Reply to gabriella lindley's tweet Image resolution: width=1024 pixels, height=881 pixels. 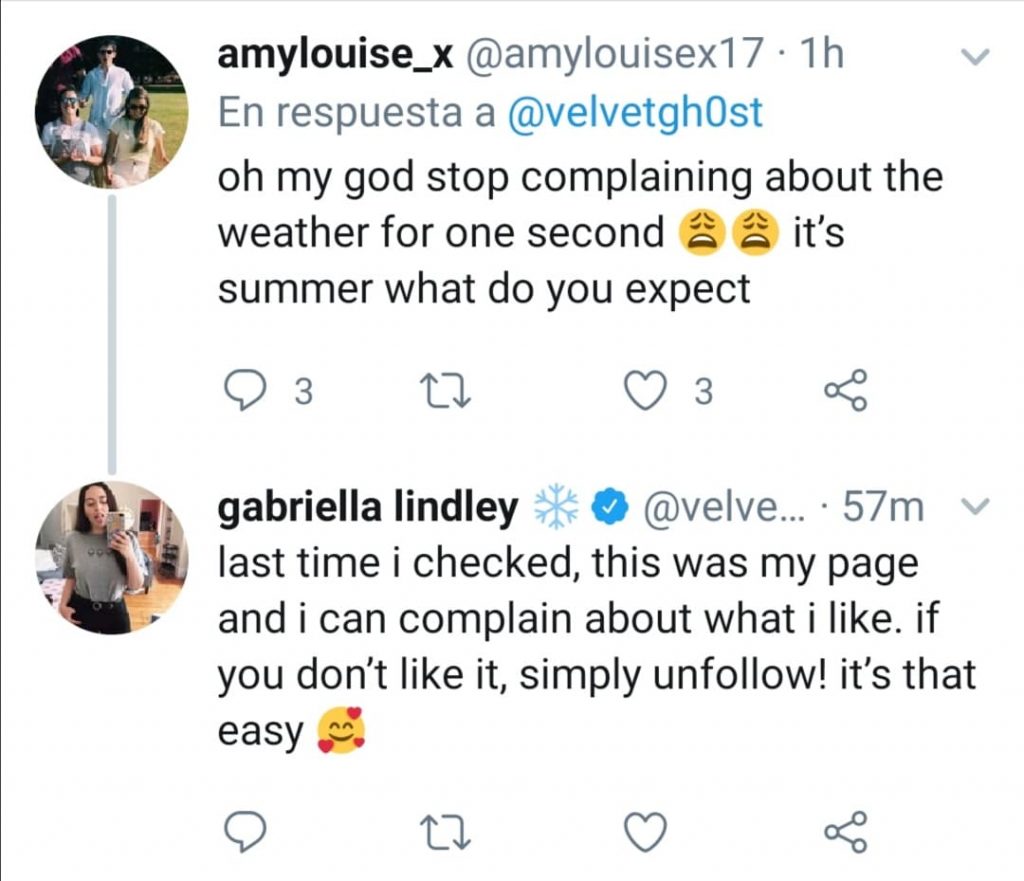click(x=245, y=832)
